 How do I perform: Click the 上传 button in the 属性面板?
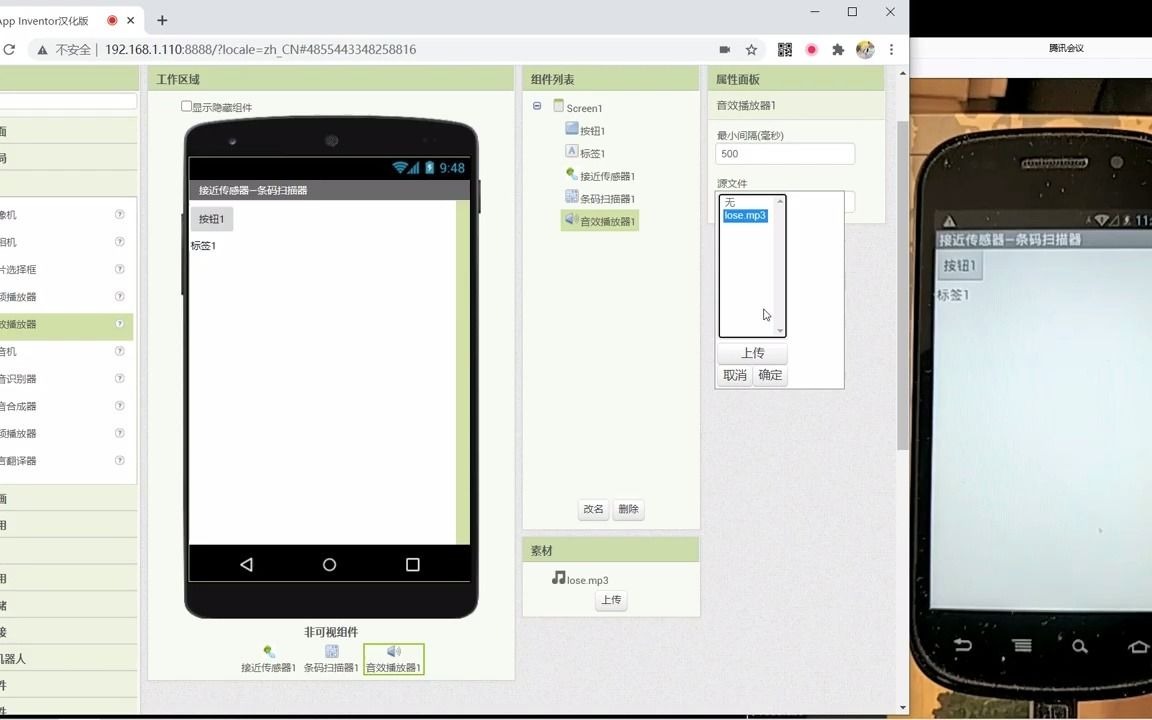tap(752, 353)
